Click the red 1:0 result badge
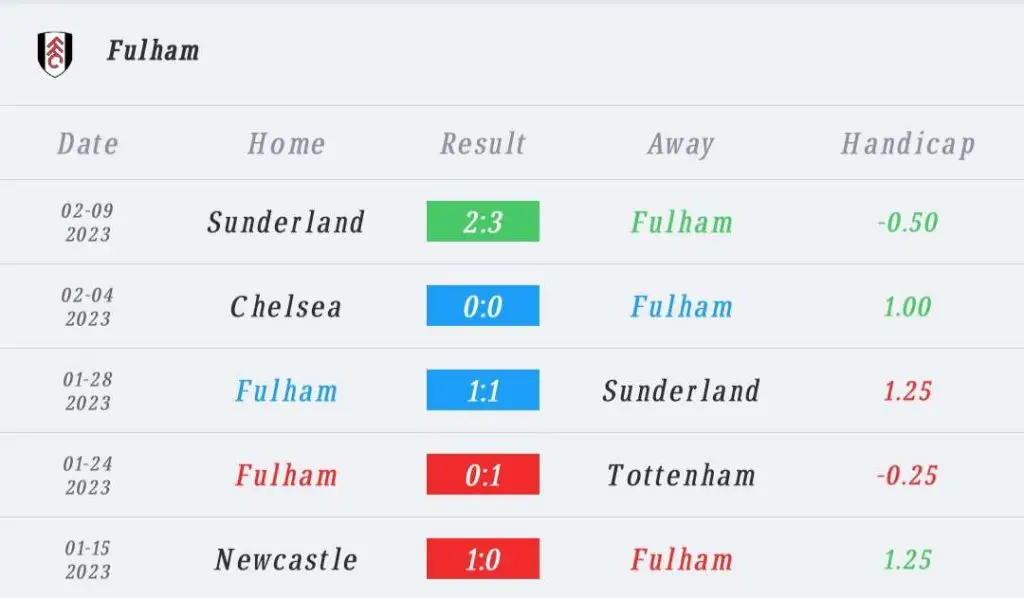Image resolution: width=1024 pixels, height=598 pixels. pos(483,558)
